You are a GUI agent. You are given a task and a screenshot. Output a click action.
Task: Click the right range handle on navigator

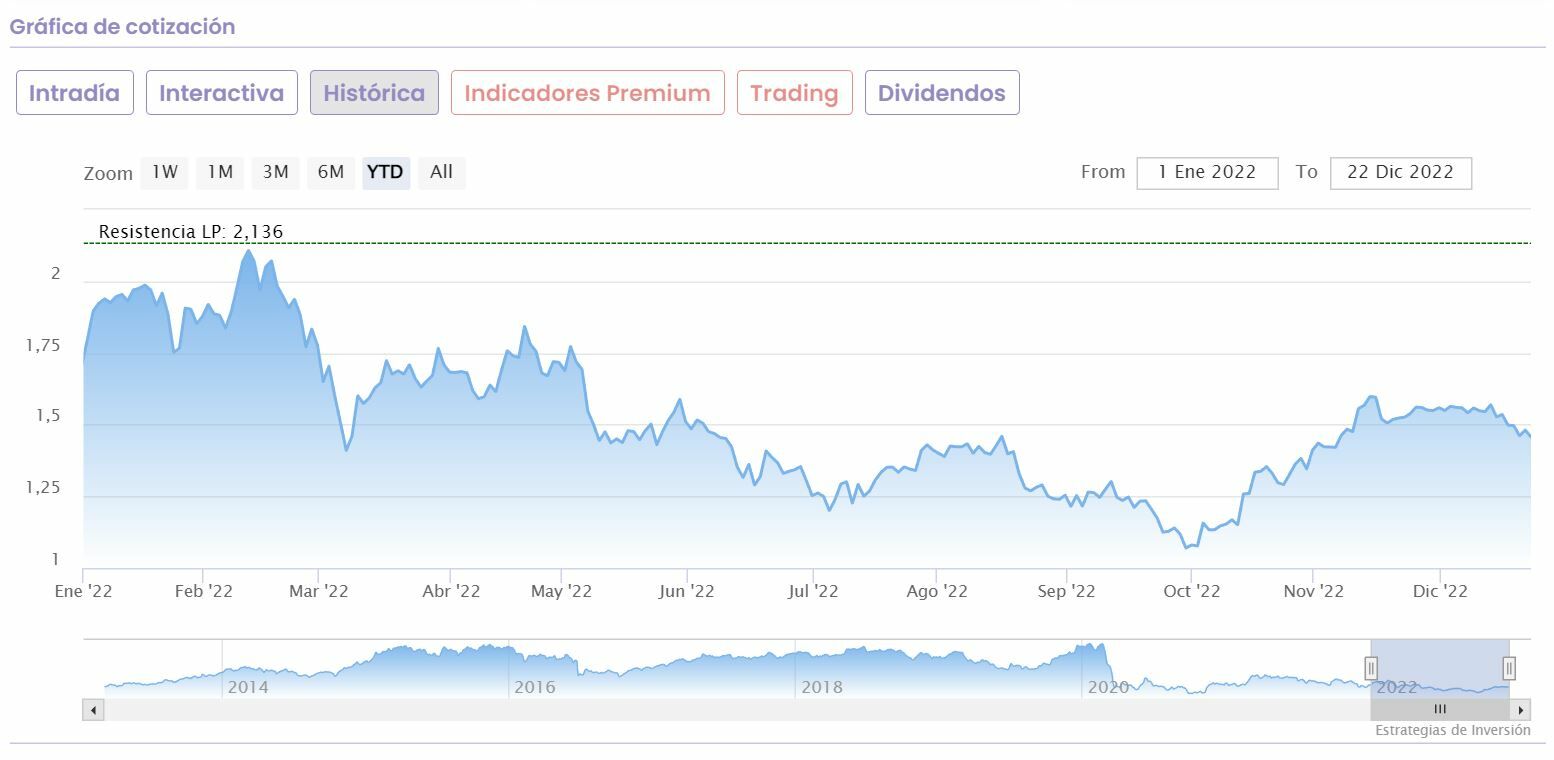click(x=1509, y=667)
